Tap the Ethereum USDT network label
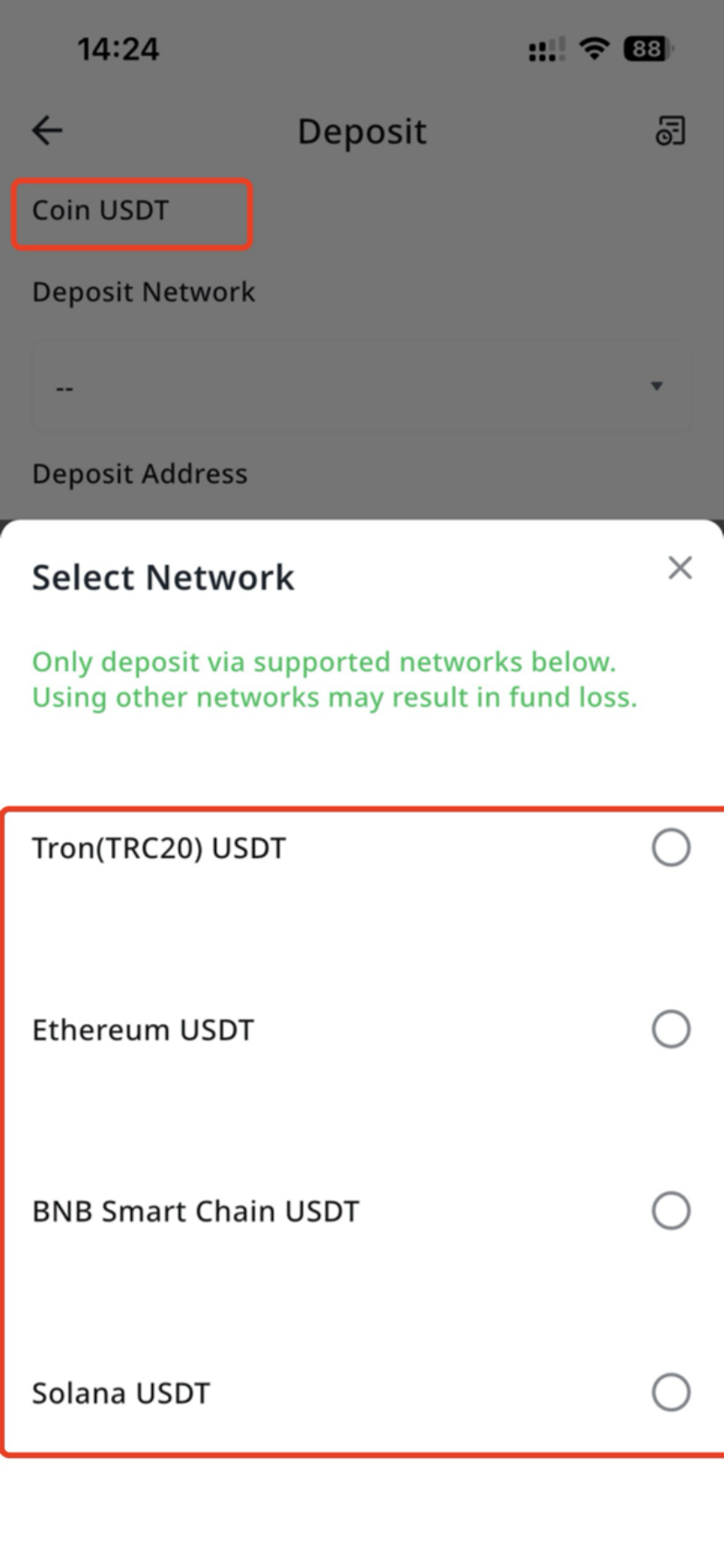724x1568 pixels. (x=143, y=1030)
